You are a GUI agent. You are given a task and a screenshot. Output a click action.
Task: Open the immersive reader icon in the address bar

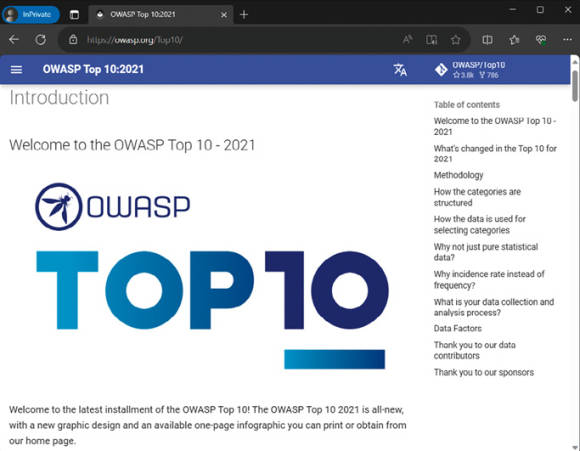tap(431, 40)
